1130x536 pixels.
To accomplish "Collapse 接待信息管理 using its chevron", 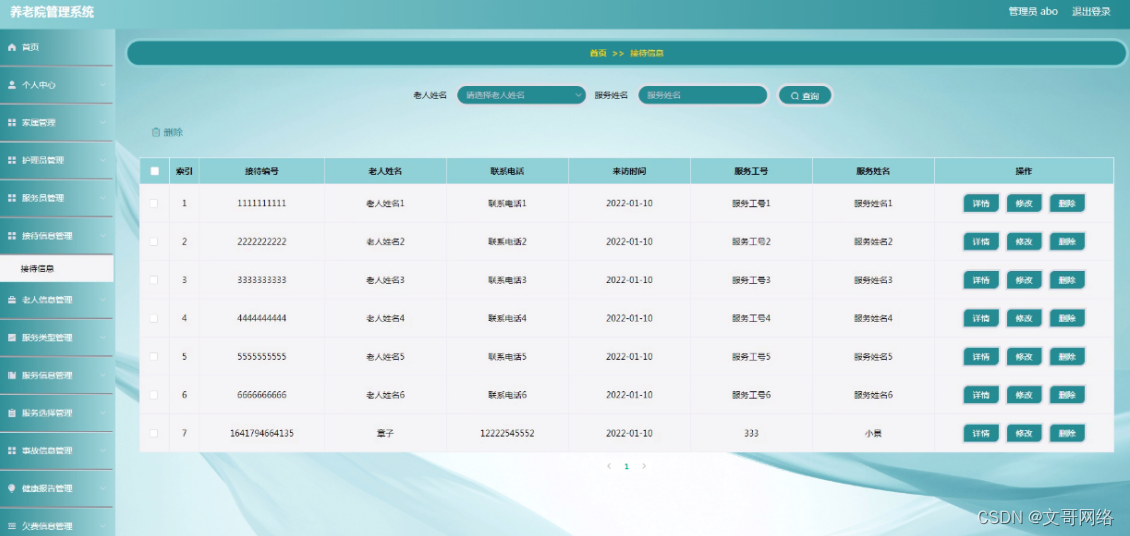I will (103, 236).
